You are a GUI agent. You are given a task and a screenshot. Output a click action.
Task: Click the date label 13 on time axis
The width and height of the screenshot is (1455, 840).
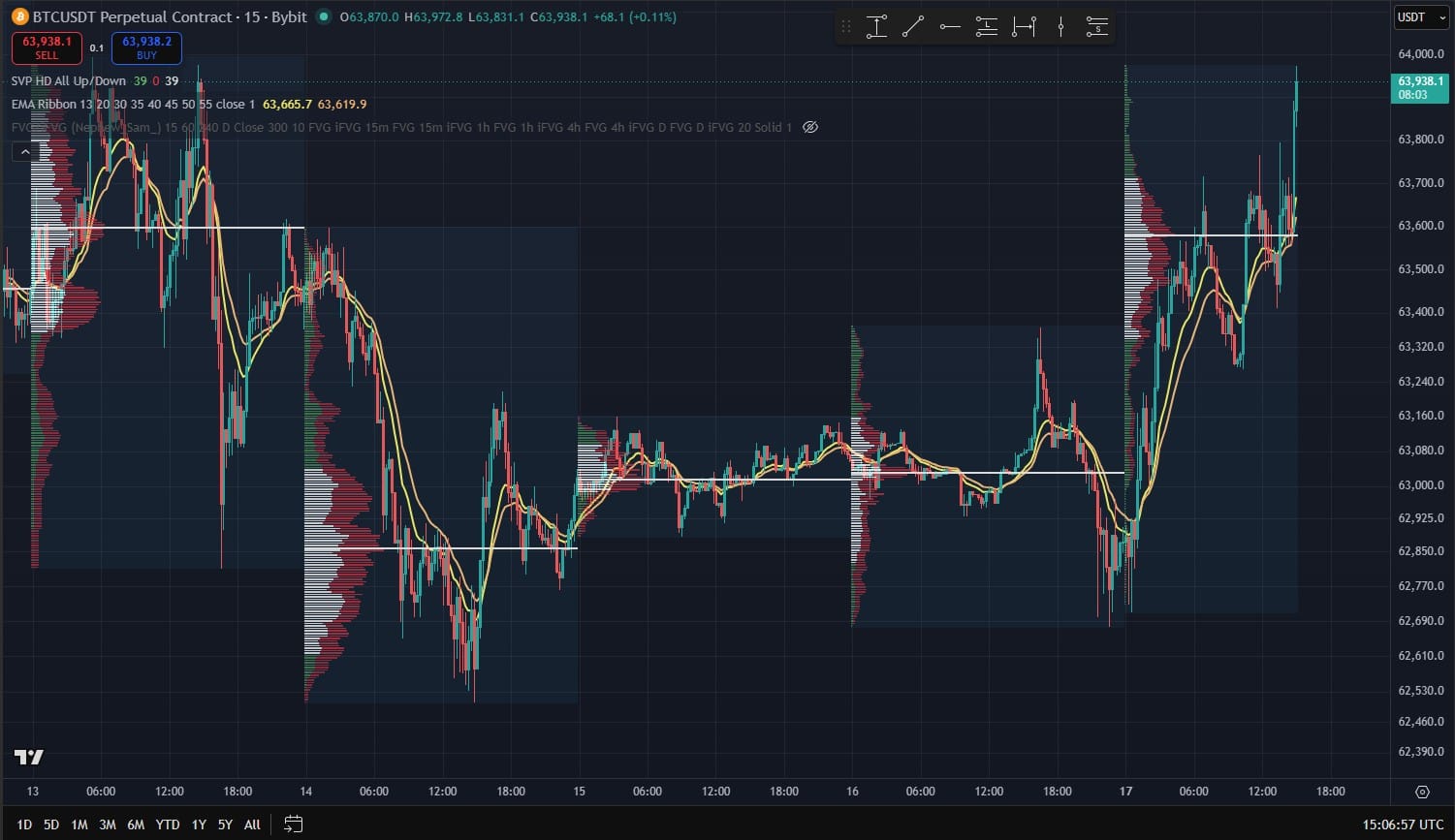(33, 792)
